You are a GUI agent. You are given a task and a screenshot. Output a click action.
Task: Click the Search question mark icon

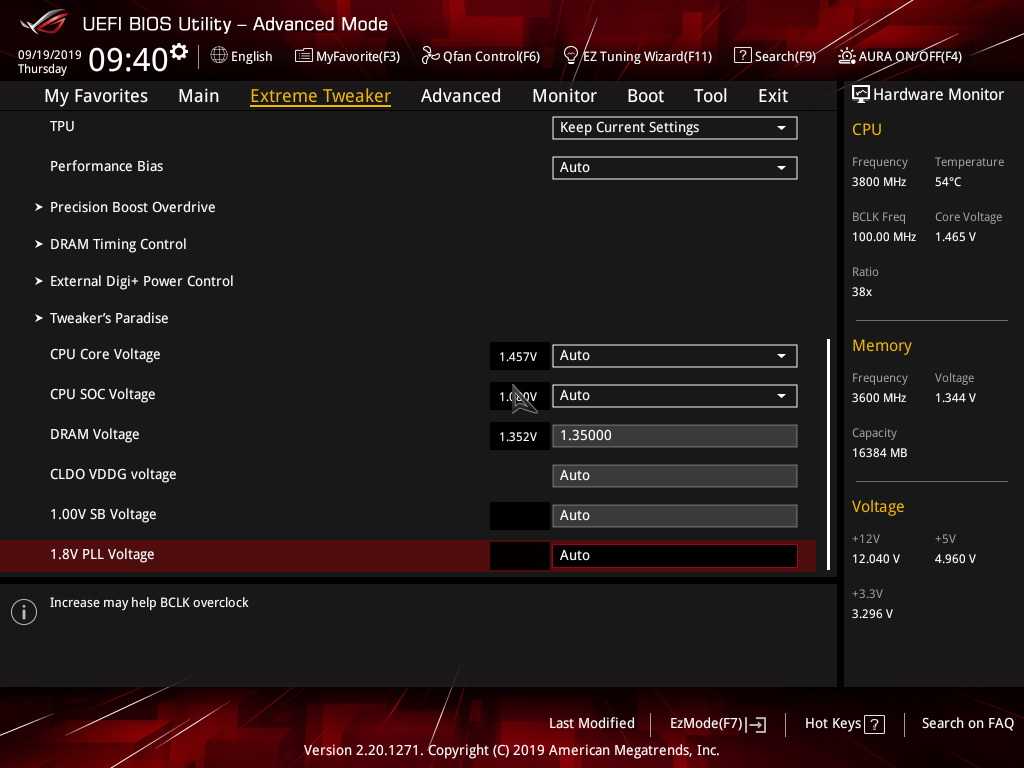(743, 56)
